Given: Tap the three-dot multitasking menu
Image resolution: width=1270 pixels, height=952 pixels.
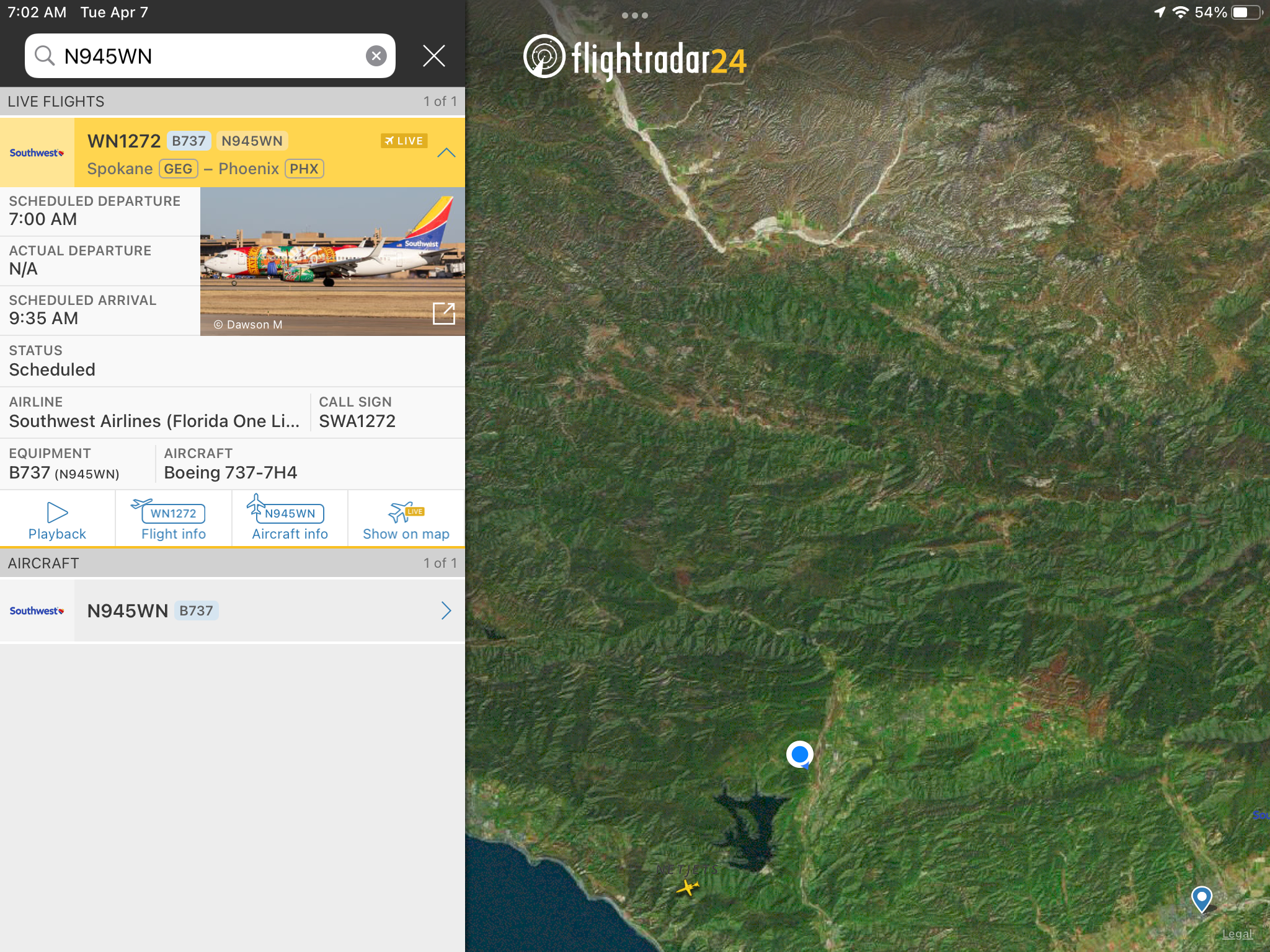Looking at the screenshot, I should click(634, 15).
